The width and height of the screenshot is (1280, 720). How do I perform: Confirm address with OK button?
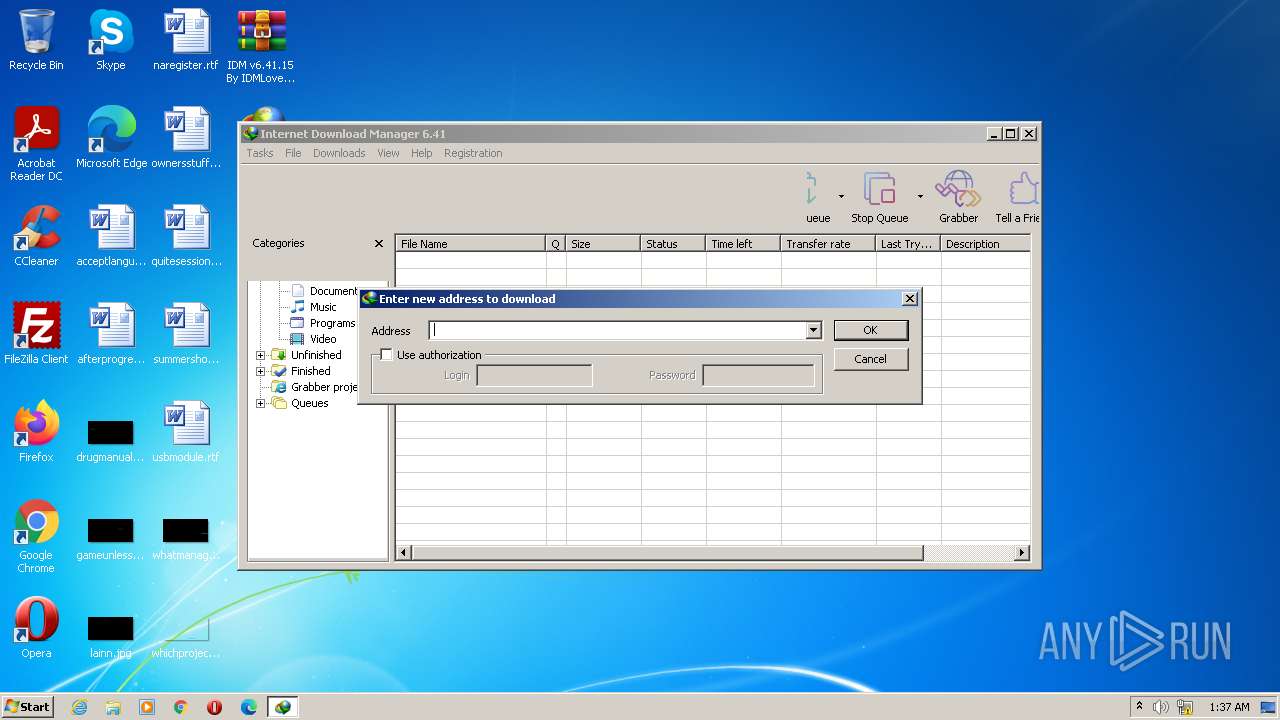870,330
